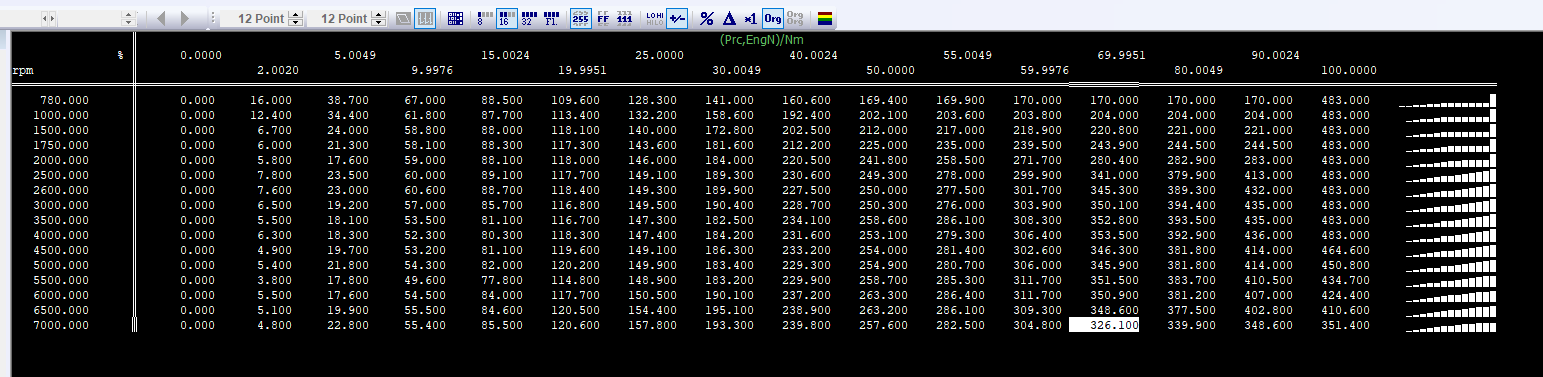Click the x1 factor icon
The width and height of the screenshot is (1543, 377).
751,18
